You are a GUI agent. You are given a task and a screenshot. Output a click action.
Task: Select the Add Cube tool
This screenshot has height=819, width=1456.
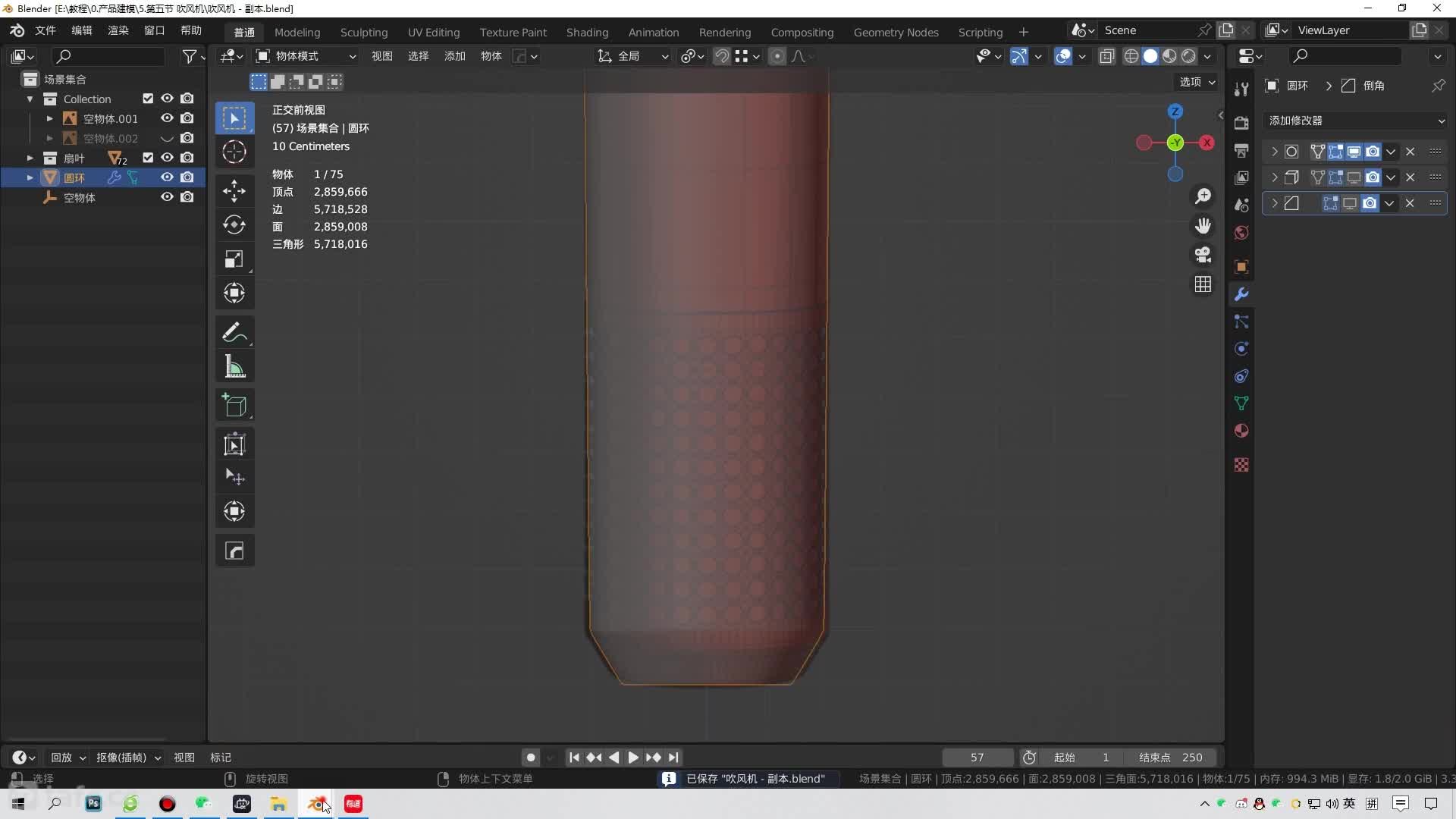(234, 405)
